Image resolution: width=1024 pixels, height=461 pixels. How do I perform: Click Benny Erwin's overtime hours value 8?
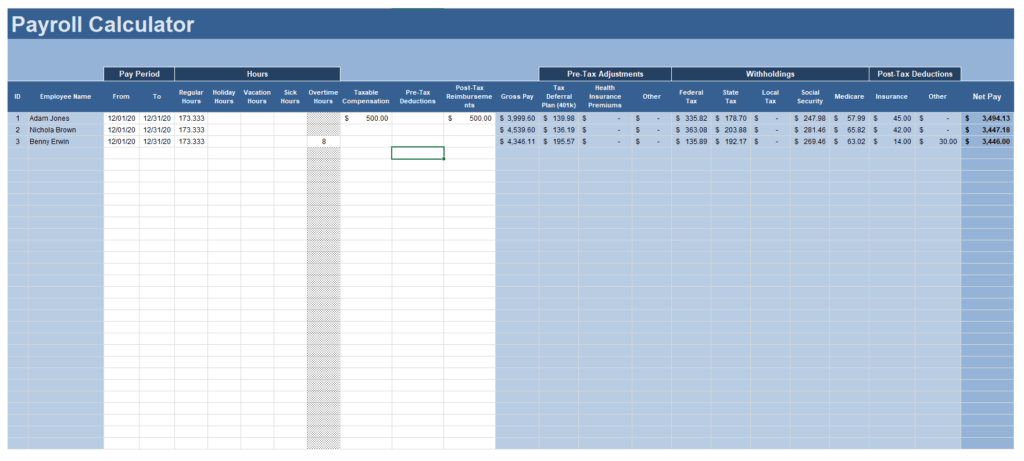click(323, 142)
